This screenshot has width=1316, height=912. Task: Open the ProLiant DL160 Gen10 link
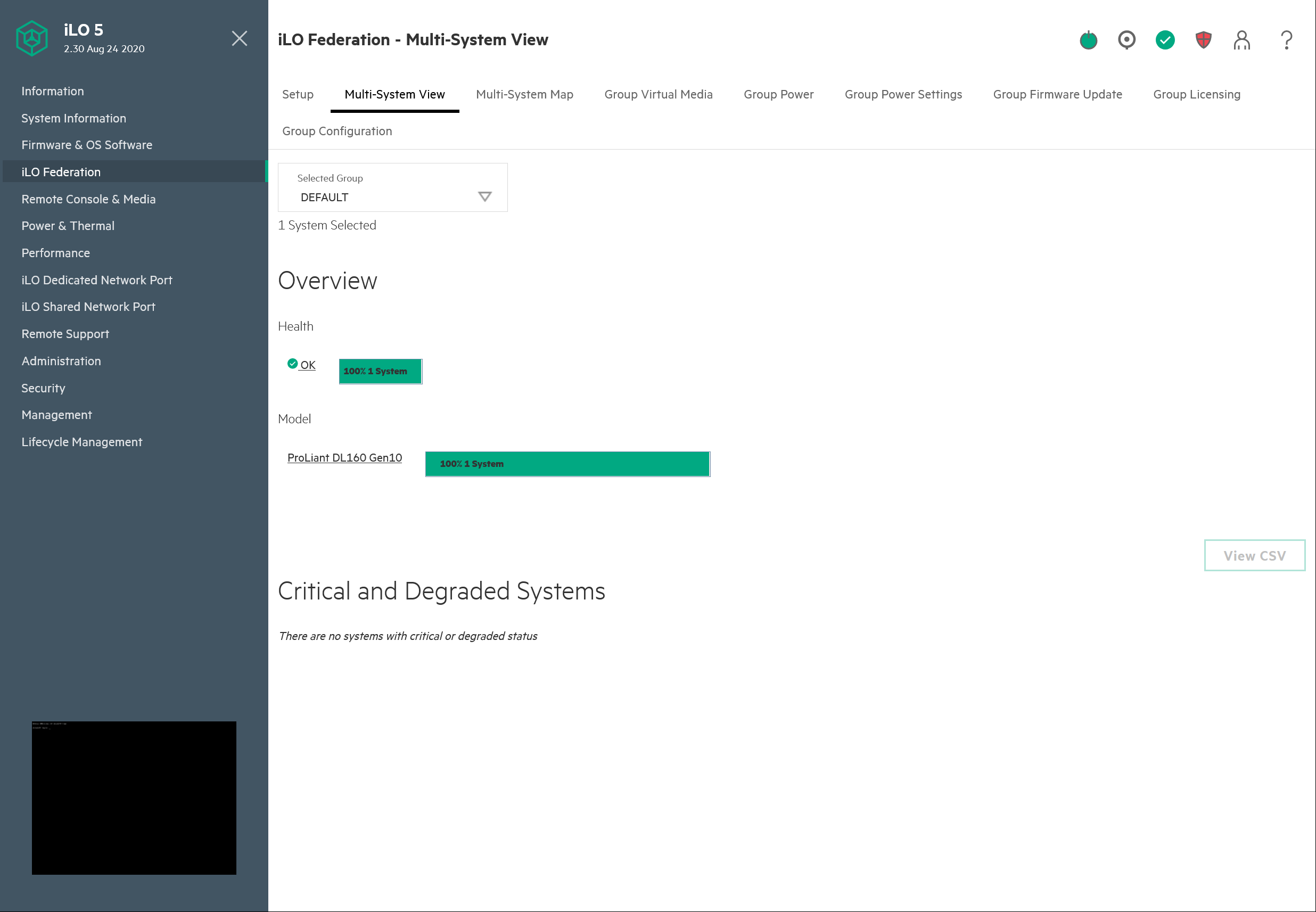click(x=344, y=458)
